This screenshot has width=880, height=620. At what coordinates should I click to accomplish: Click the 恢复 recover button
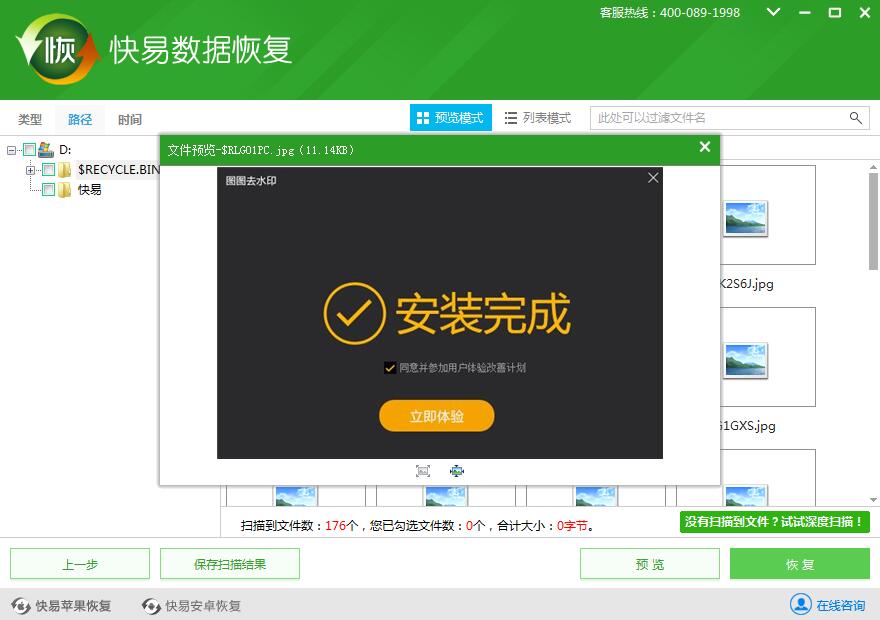pos(799,564)
